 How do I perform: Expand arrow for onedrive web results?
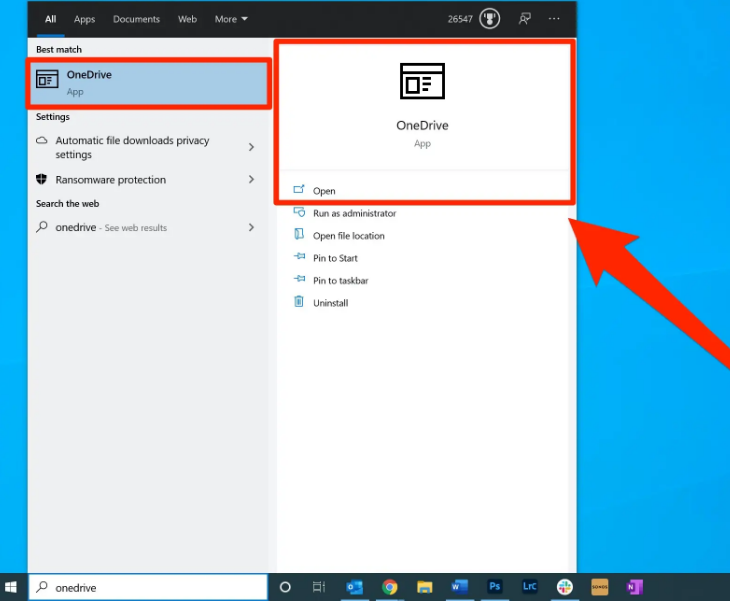[x=251, y=227]
